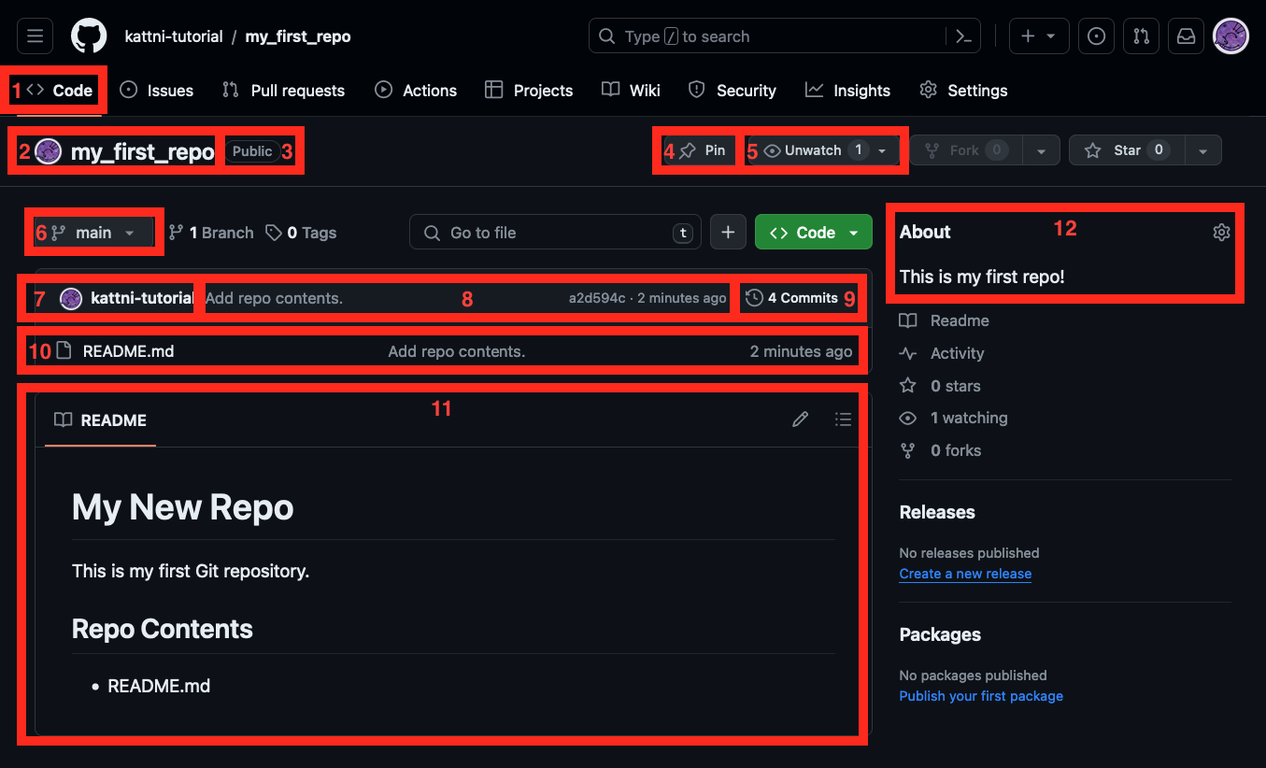This screenshot has height=768, width=1266.
Task: Pin the repository to profile
Action: click(703, 150)
